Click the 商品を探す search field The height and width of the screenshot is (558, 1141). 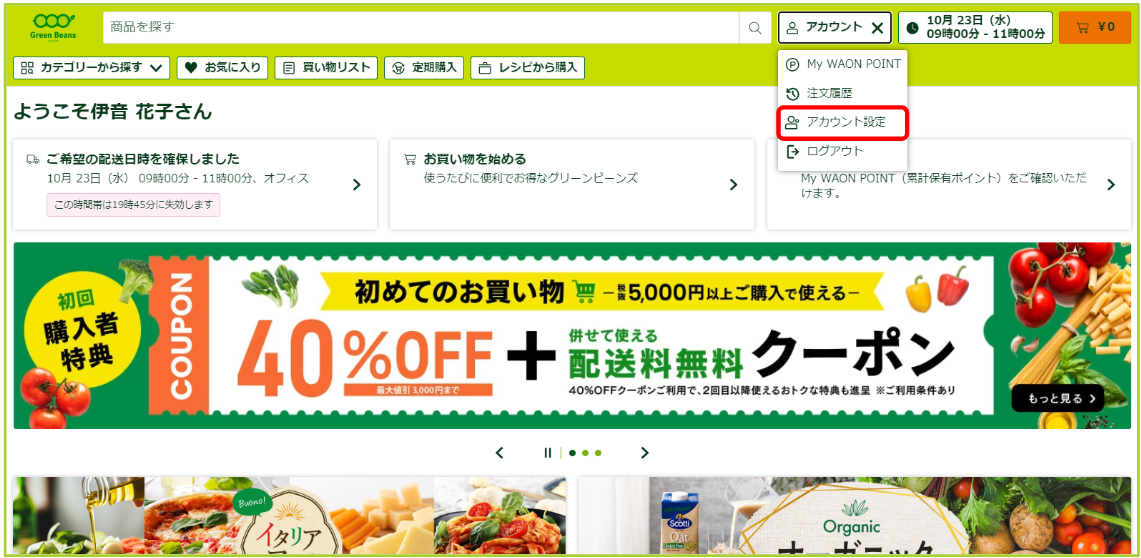coord(421,28)
